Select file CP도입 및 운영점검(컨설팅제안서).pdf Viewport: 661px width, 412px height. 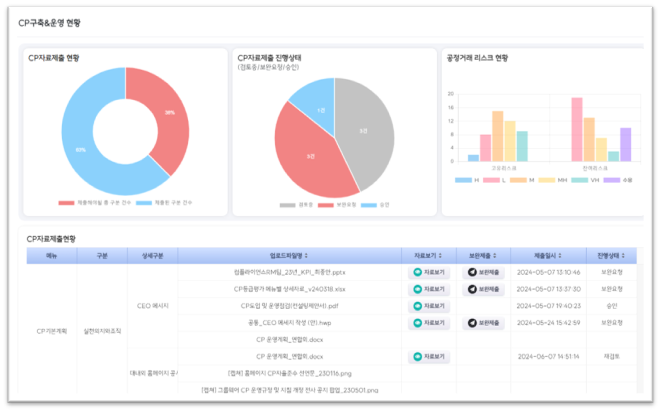point(290,306)
